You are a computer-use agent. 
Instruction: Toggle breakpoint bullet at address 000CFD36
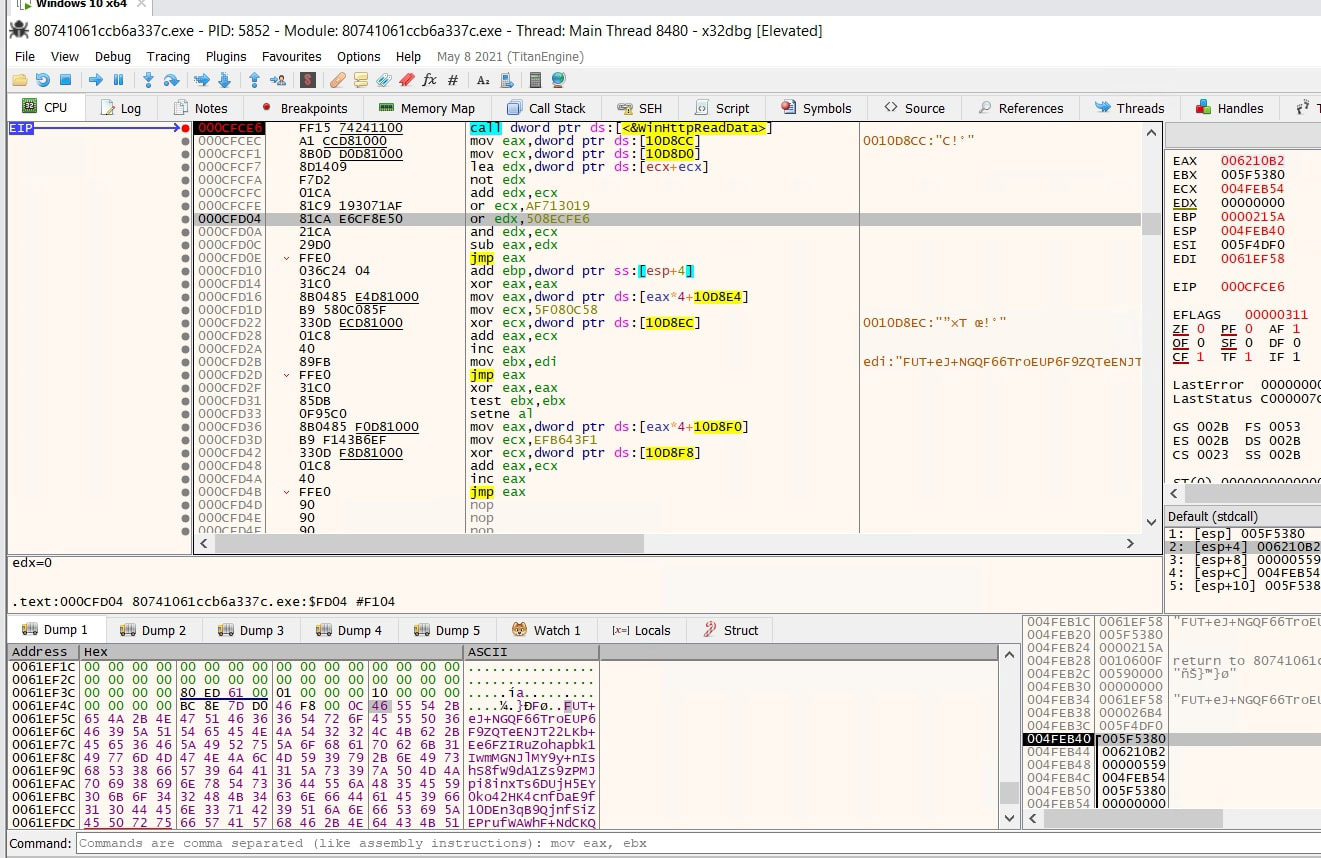click(x=185, y=427)
